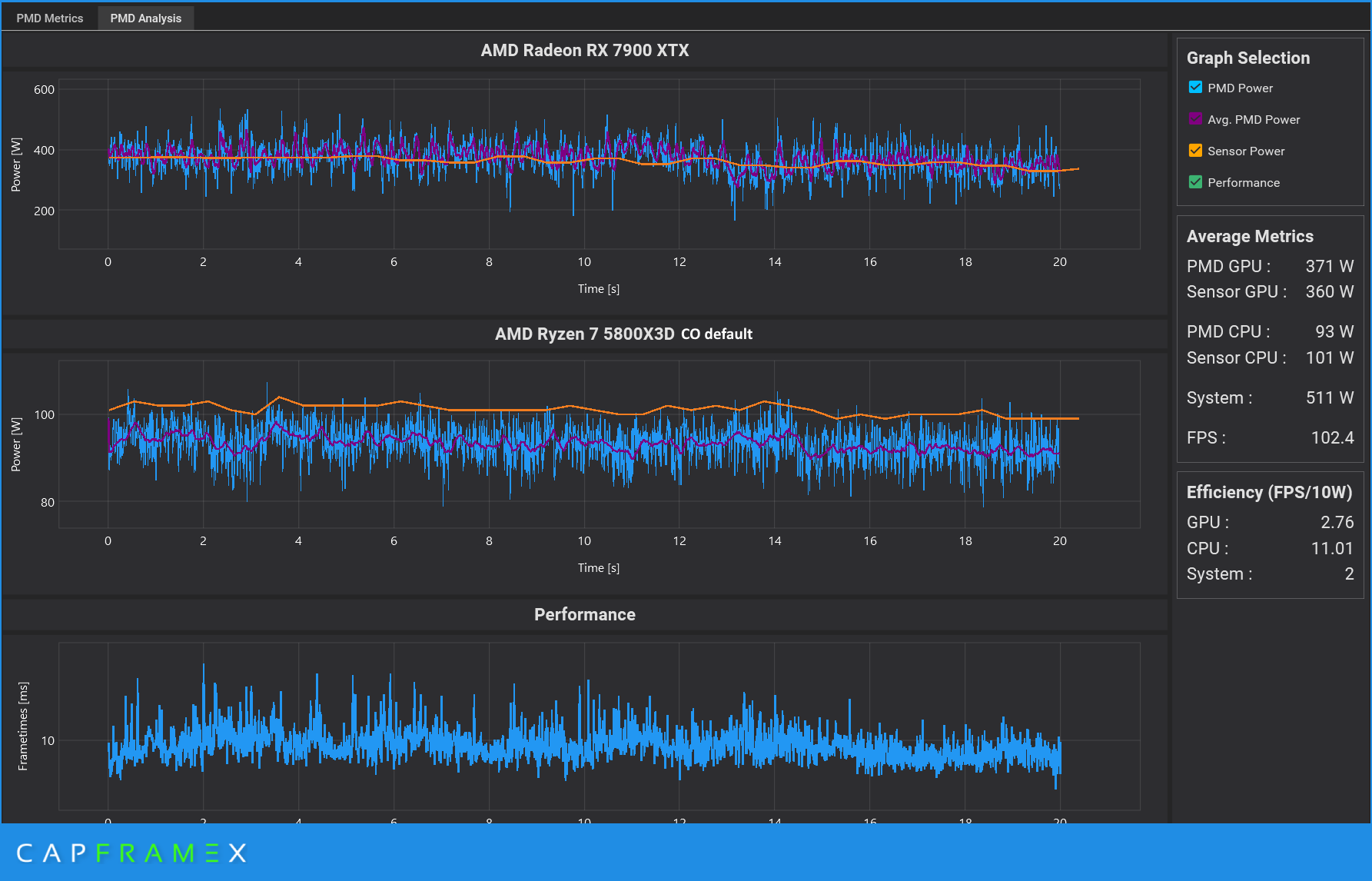
Task: Click the Average Metrics heading
Action: 1250,236
